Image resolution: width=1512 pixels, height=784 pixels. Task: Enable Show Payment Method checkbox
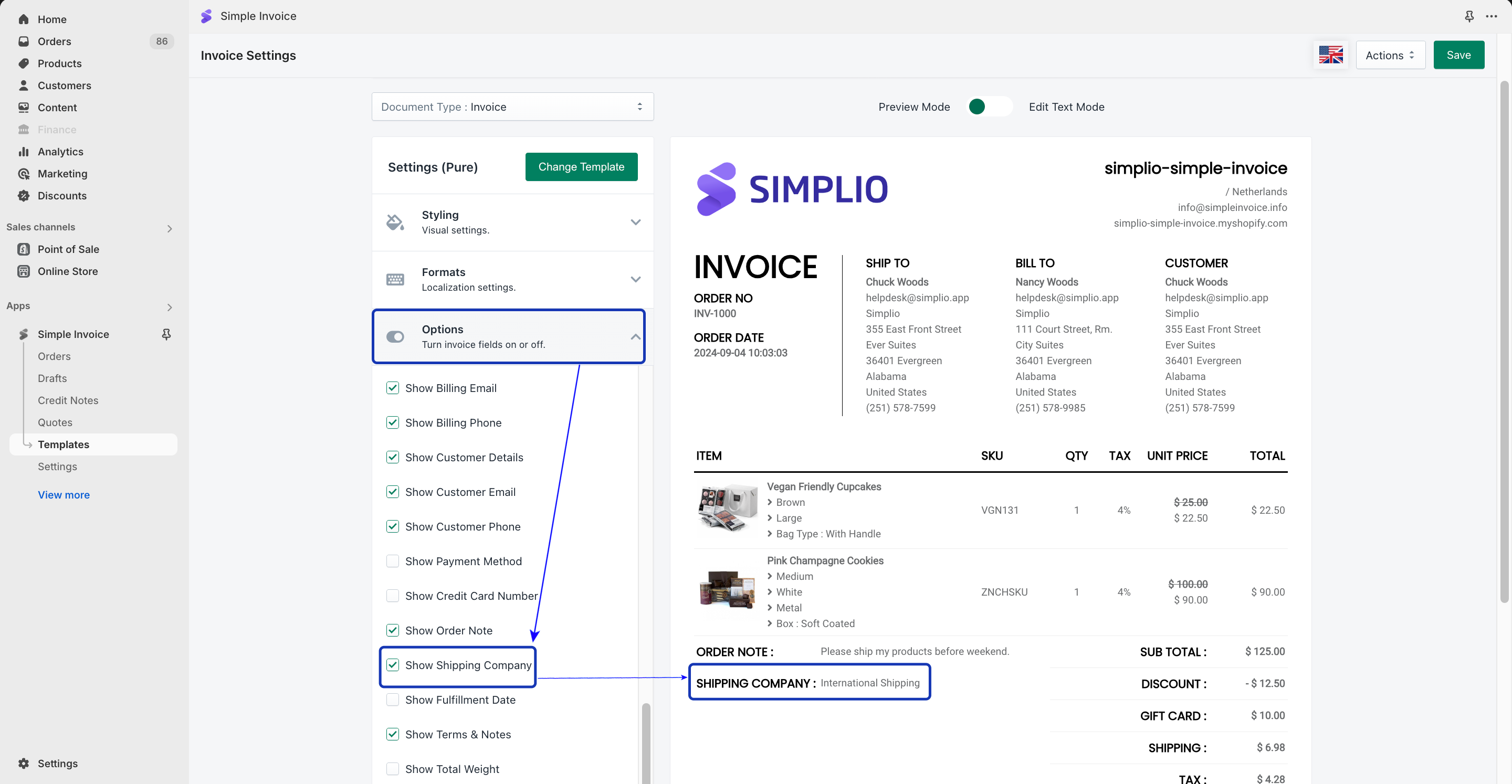pos(393,561)
